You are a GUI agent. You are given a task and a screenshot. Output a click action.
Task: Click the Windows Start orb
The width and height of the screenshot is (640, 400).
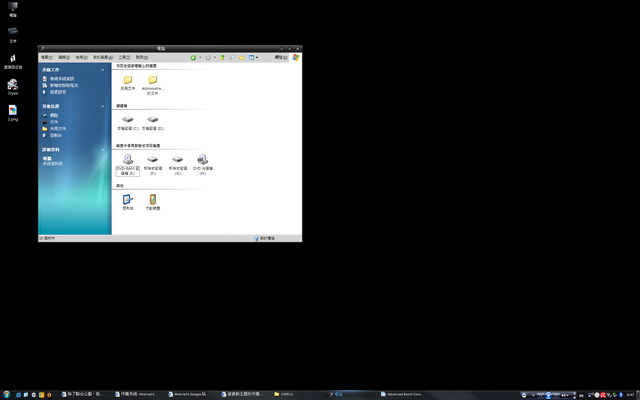tap(7, 395)
